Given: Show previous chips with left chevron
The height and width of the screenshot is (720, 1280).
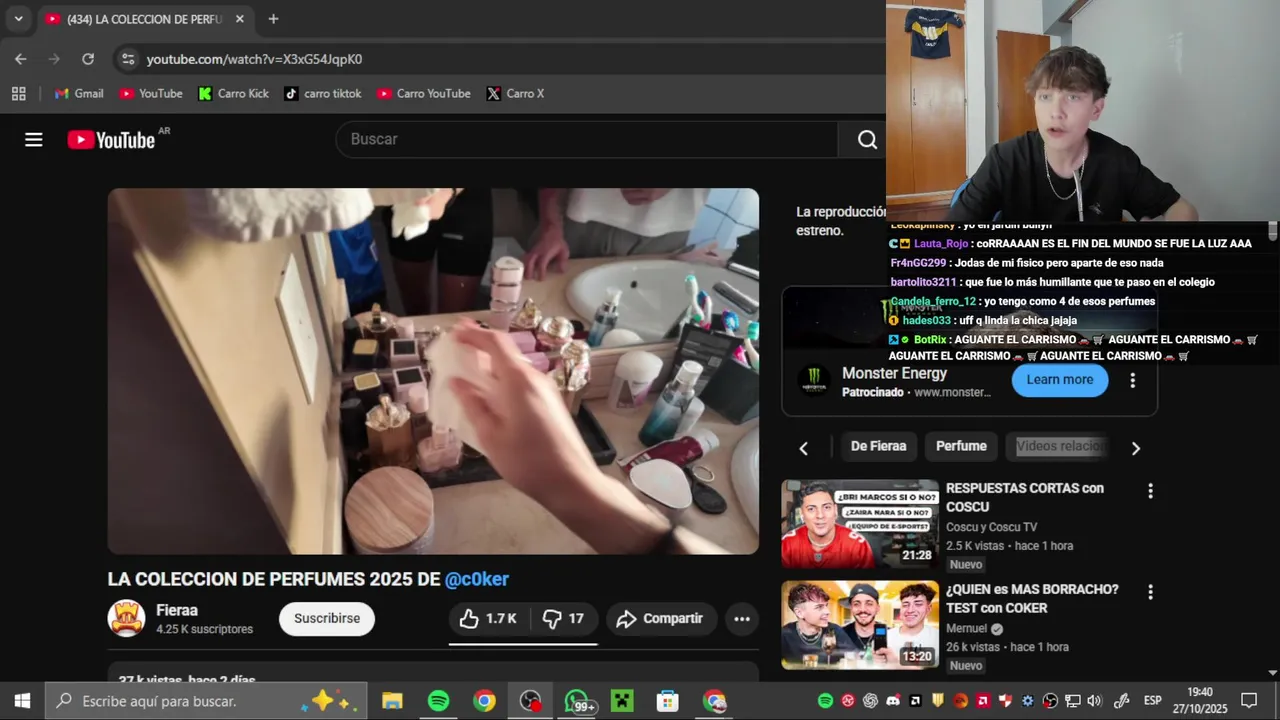Looking at the screenshot, I should point(803,448).
